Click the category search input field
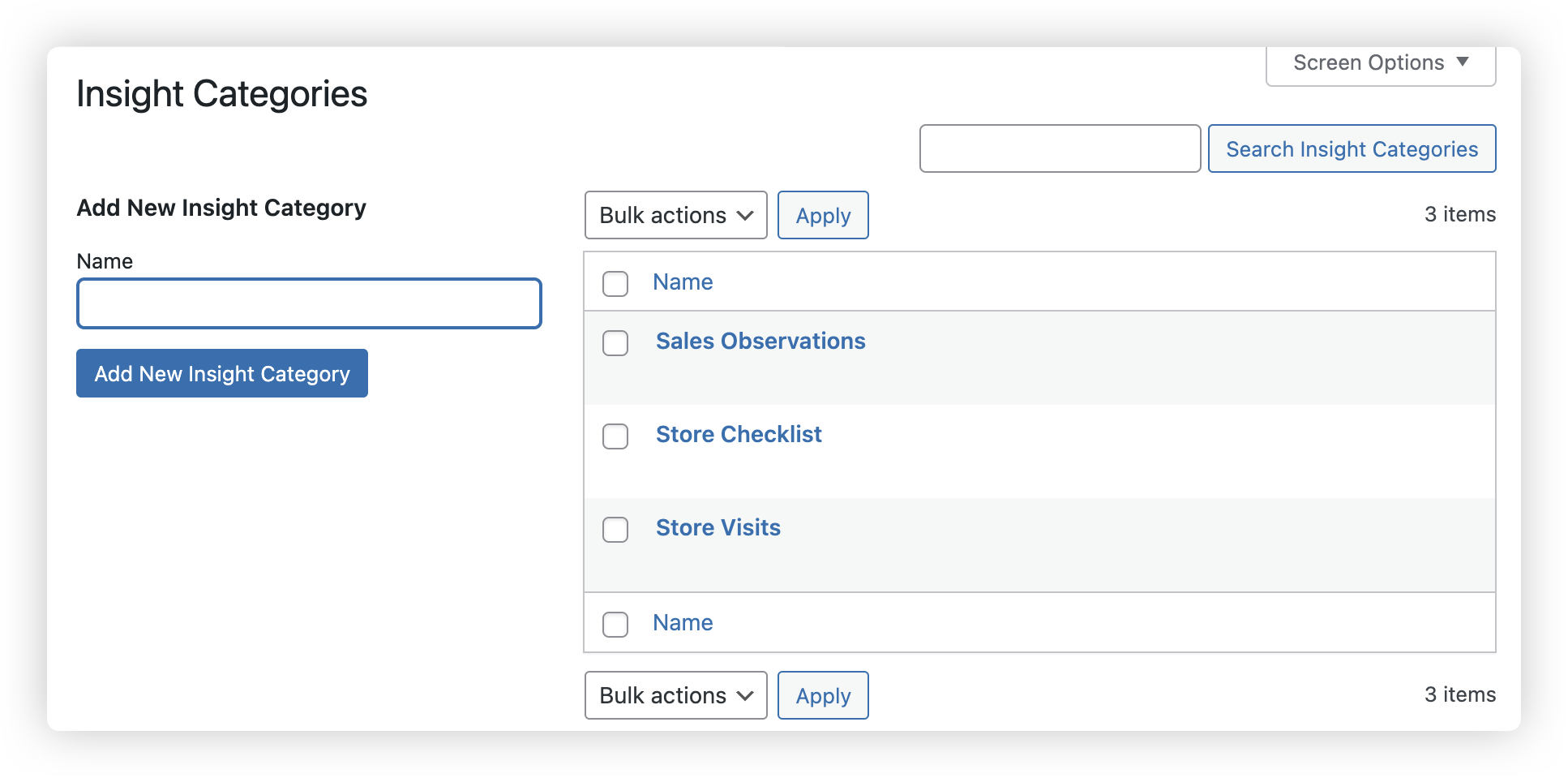1568x778 pixels. tap(1060, 148)
